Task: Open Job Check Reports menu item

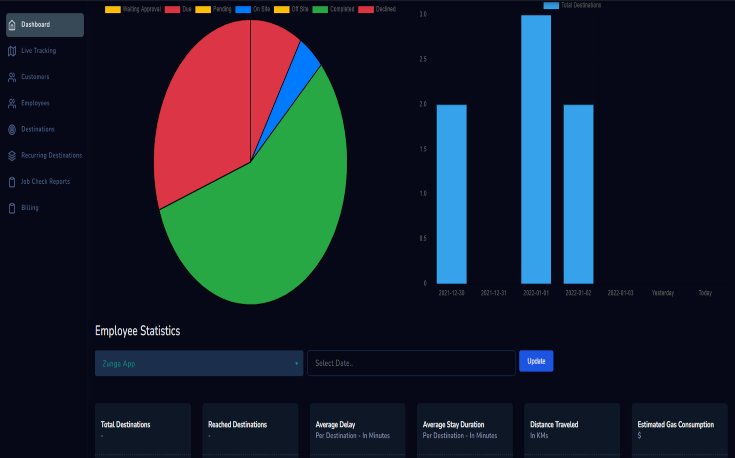Action: pyautogui.click(x=45, y=182)
